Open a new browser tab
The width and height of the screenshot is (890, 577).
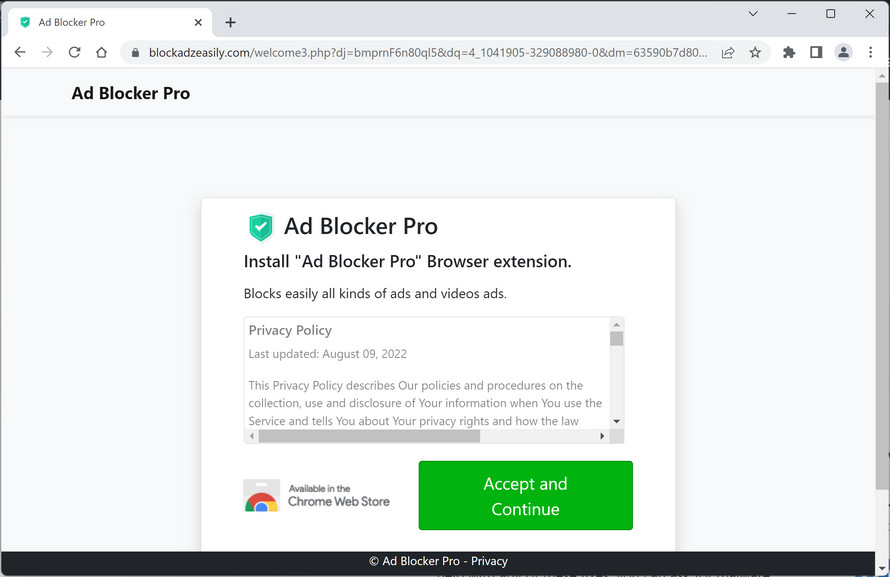click(232, 21)
